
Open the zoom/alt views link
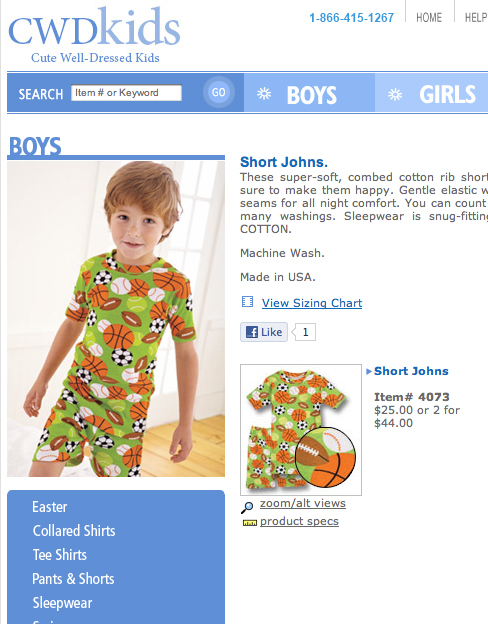click(303, 503)
